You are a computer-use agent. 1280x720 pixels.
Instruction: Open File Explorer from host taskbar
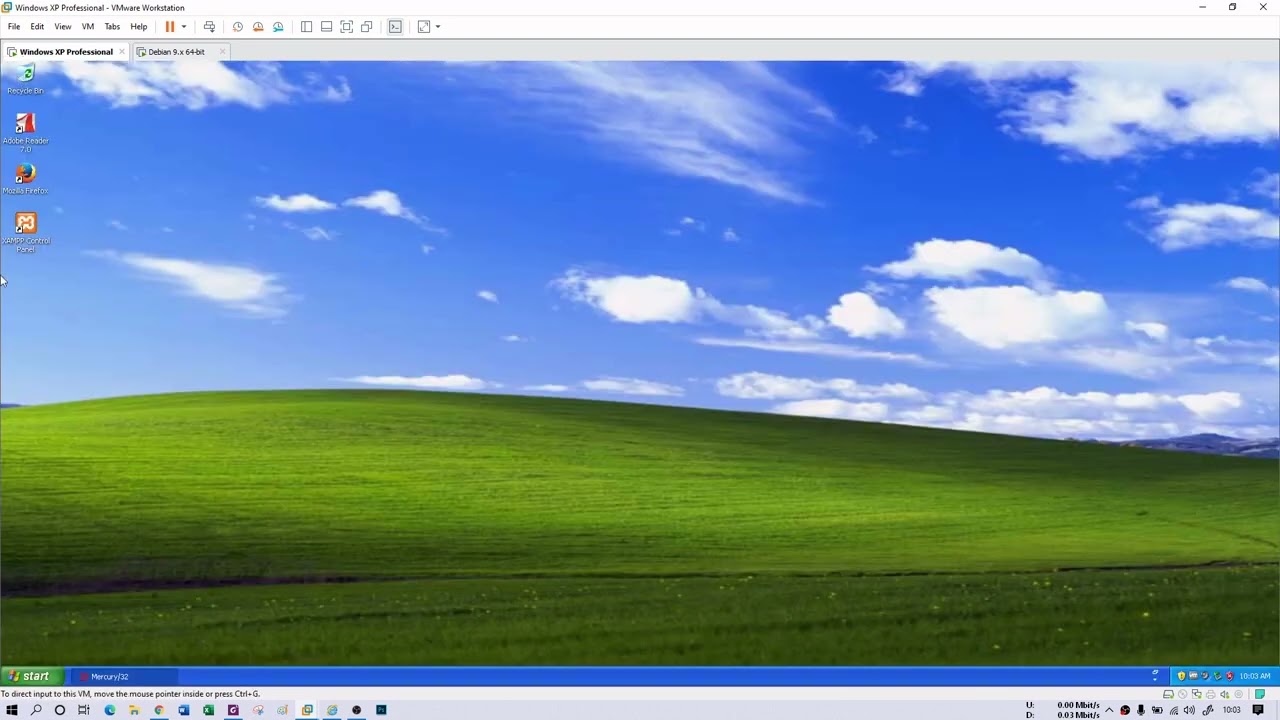click(134, 710)
